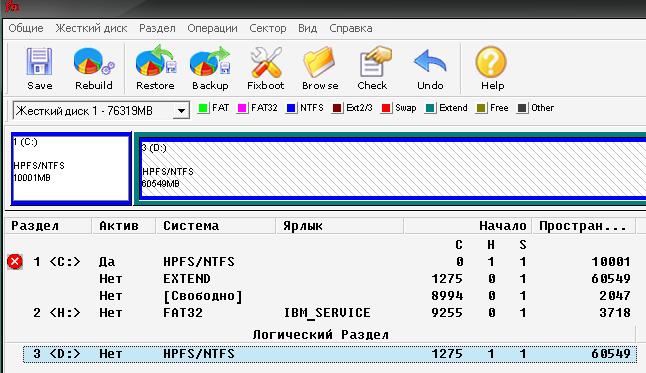Click the Актив column header
Image resolution: width=646 pixels, height=373 pixels.
[124, 226]
